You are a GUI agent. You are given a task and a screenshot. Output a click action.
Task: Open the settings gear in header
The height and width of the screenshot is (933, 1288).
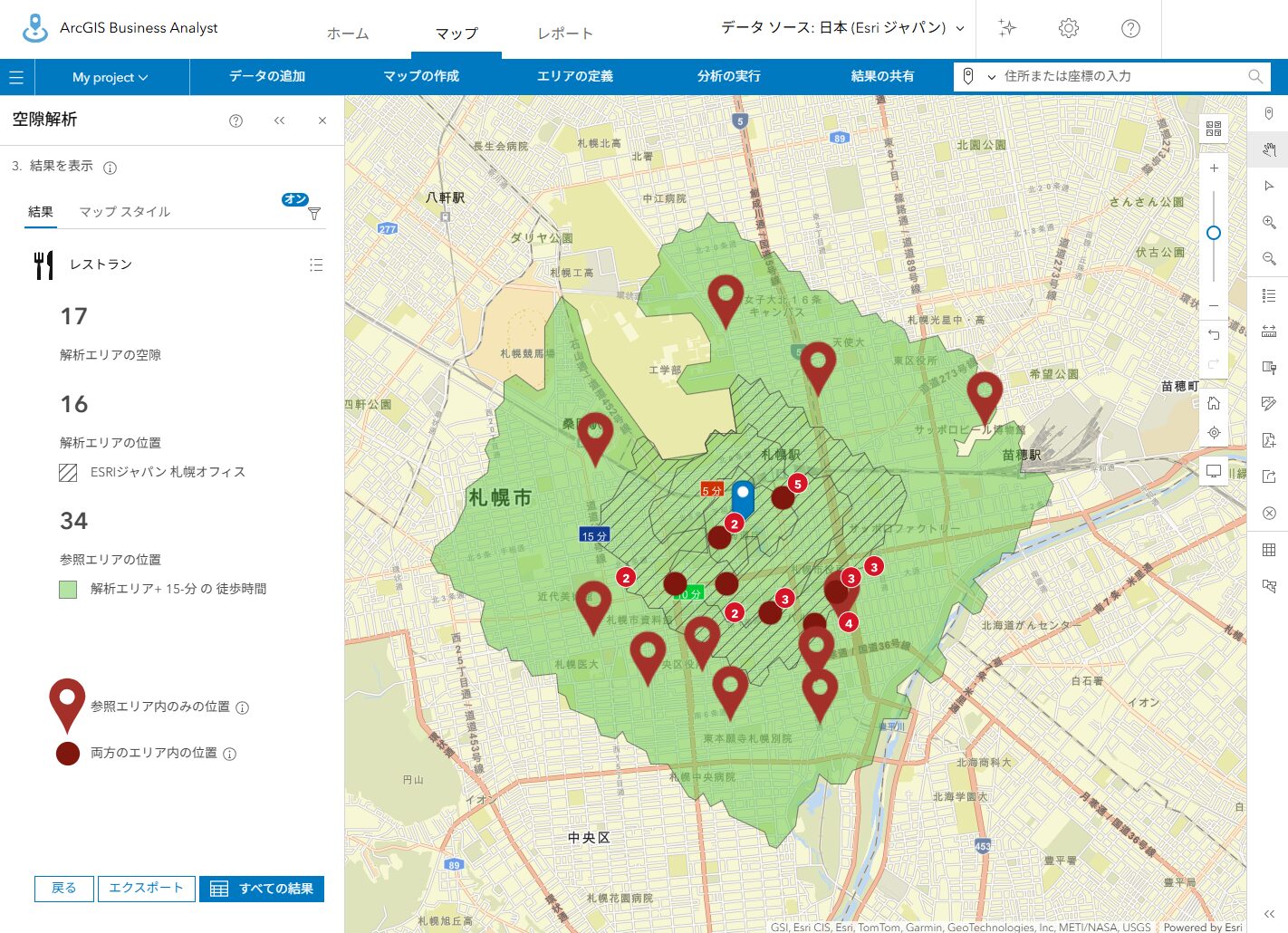click(1069, 28)
